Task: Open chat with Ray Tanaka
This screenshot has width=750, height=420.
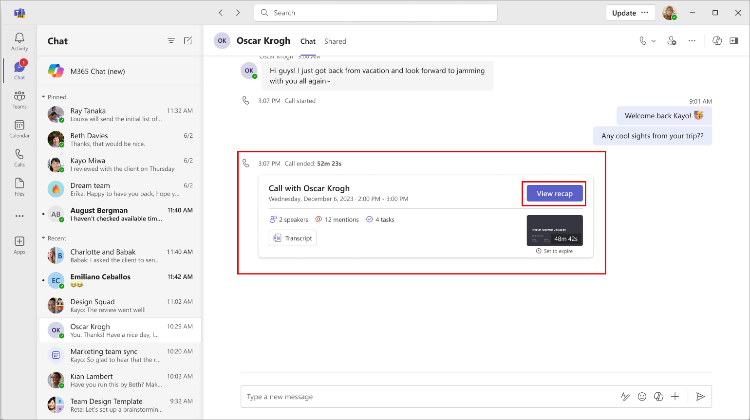Action: [120, 114]
